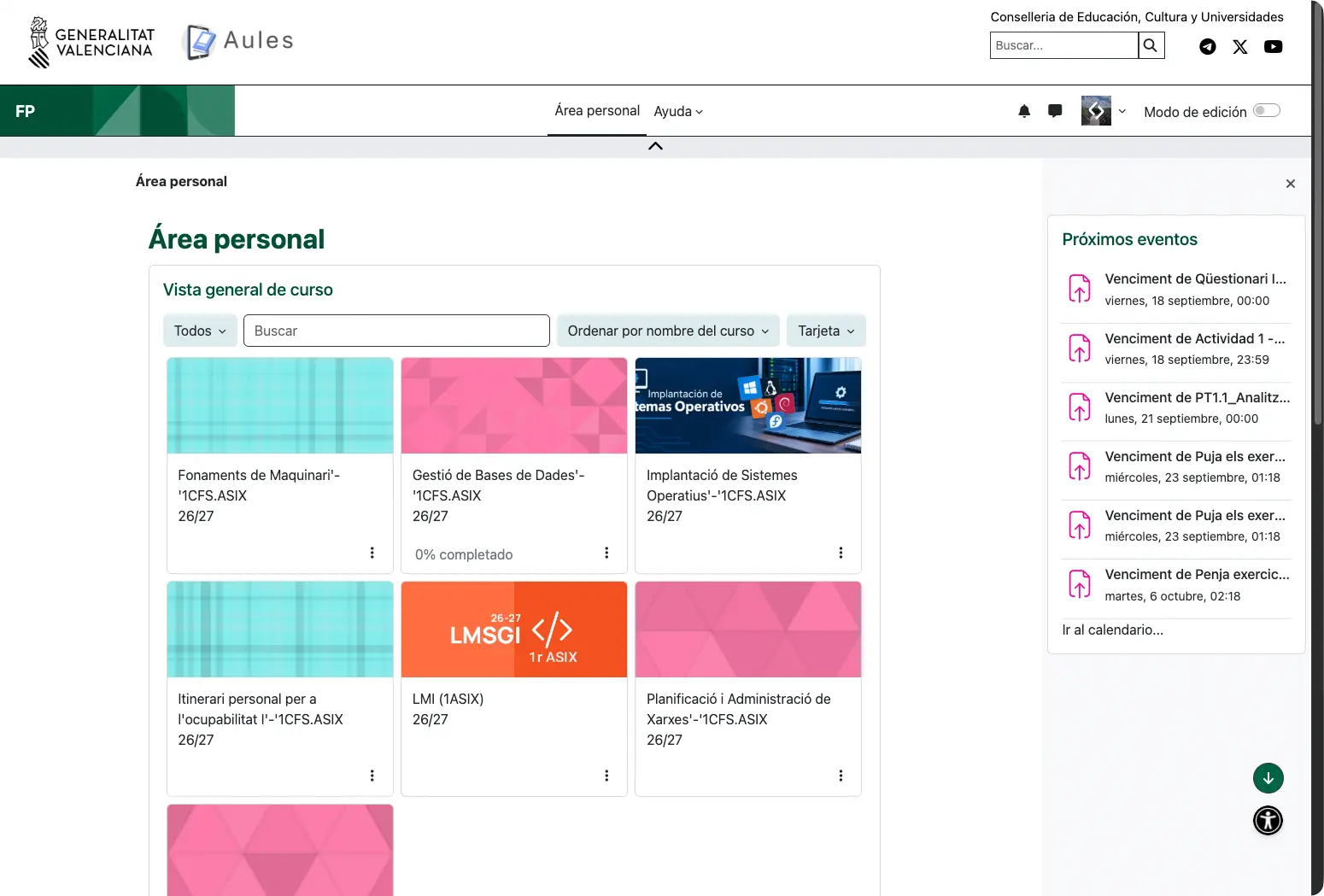Screen dimensions: 1324x896
Task: Open options menu for Itinerari personal card
Action: [372, 776]
